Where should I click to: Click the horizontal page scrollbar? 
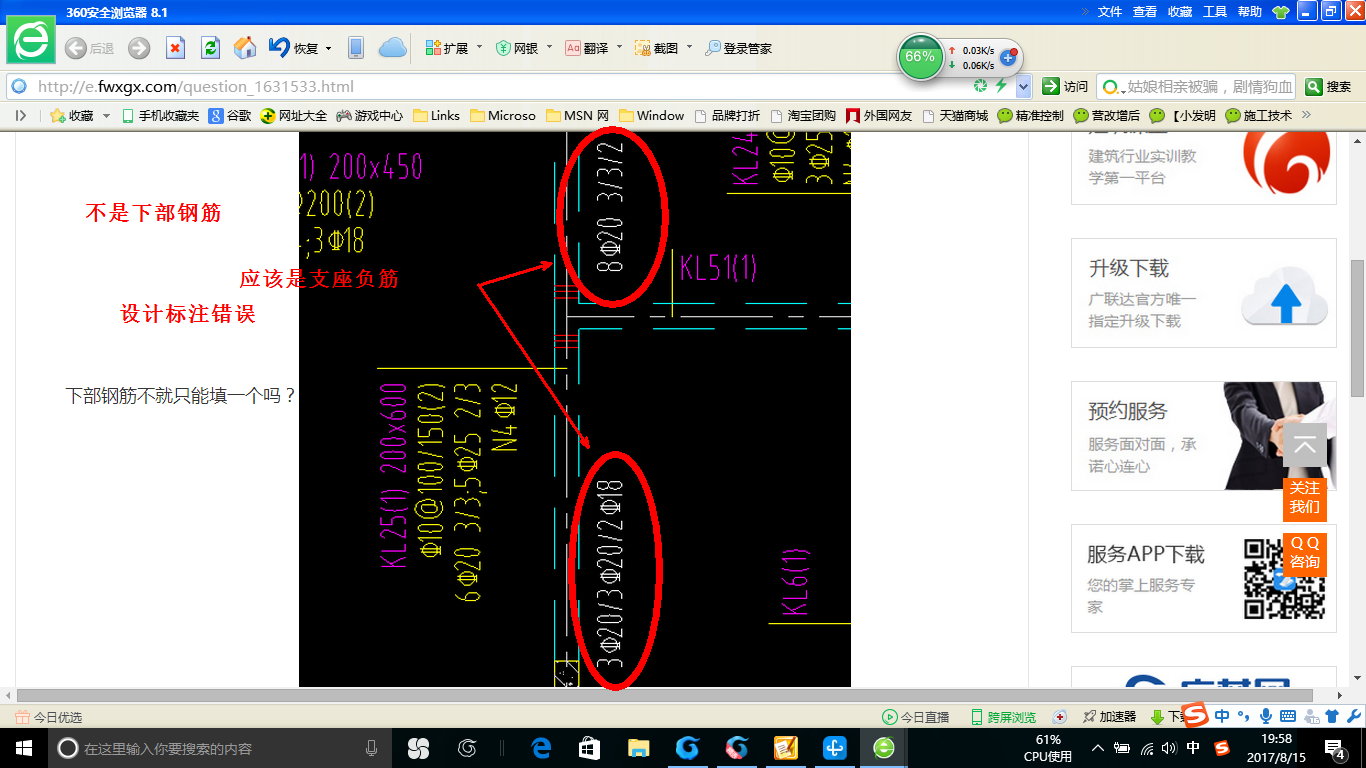(664, 695)
